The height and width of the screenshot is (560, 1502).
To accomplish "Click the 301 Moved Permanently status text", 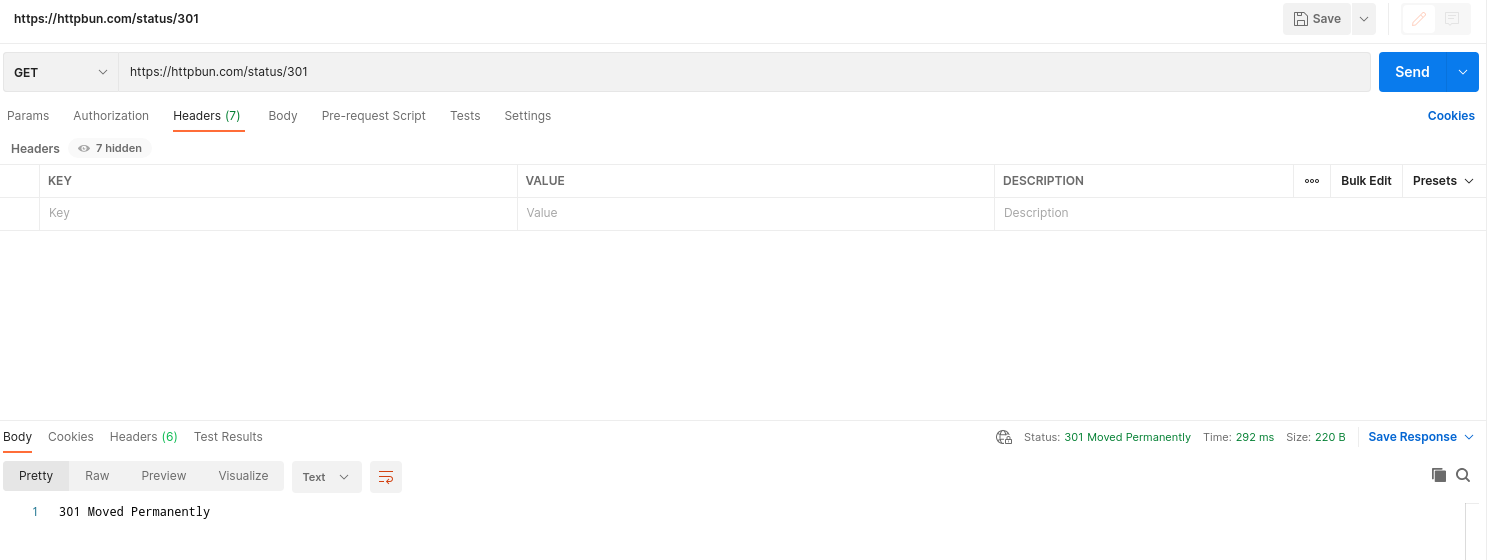I will click(x=1127, y=437).
